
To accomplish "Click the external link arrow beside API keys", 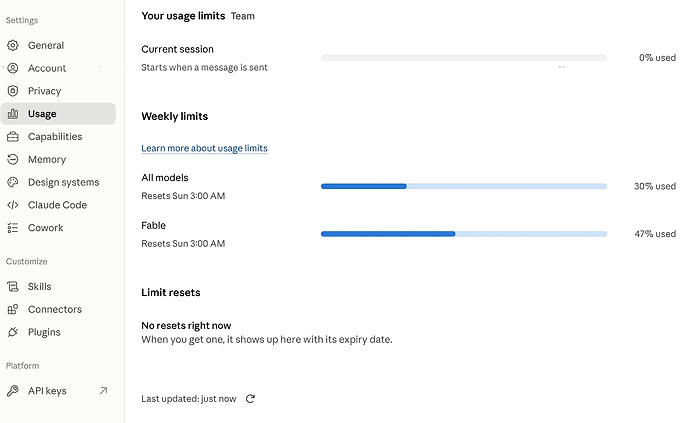I will pos(103,390).
